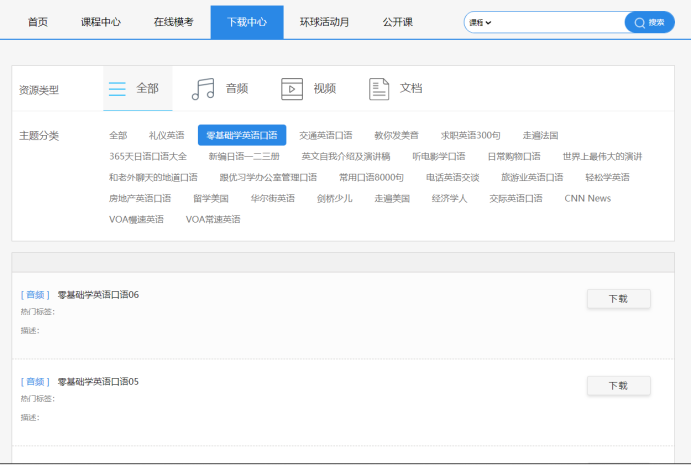Viewport: 692px width, 465px height.
Task: Choose 英文自我介绍及演讲稿 topic
Action: (x=346, y=156)
